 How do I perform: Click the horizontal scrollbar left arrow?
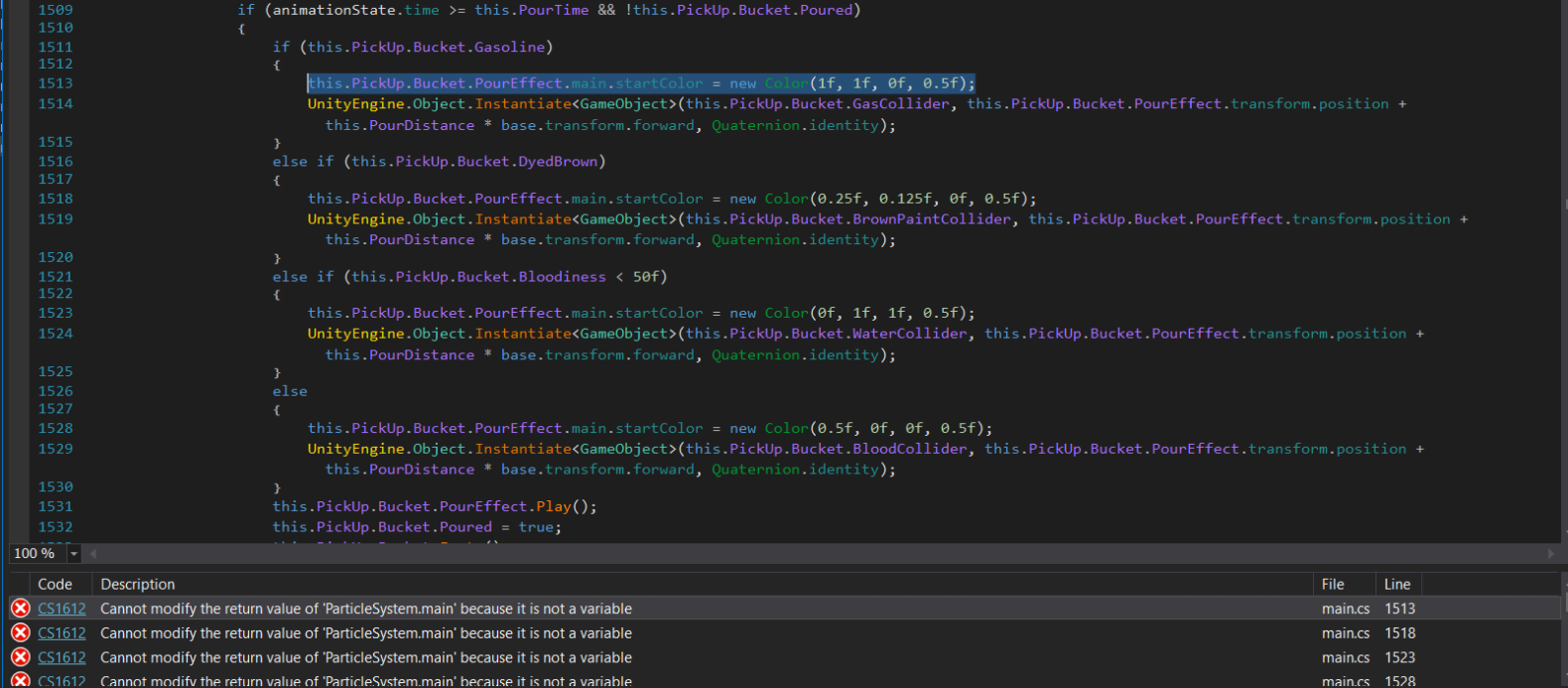tap(93, 554)
